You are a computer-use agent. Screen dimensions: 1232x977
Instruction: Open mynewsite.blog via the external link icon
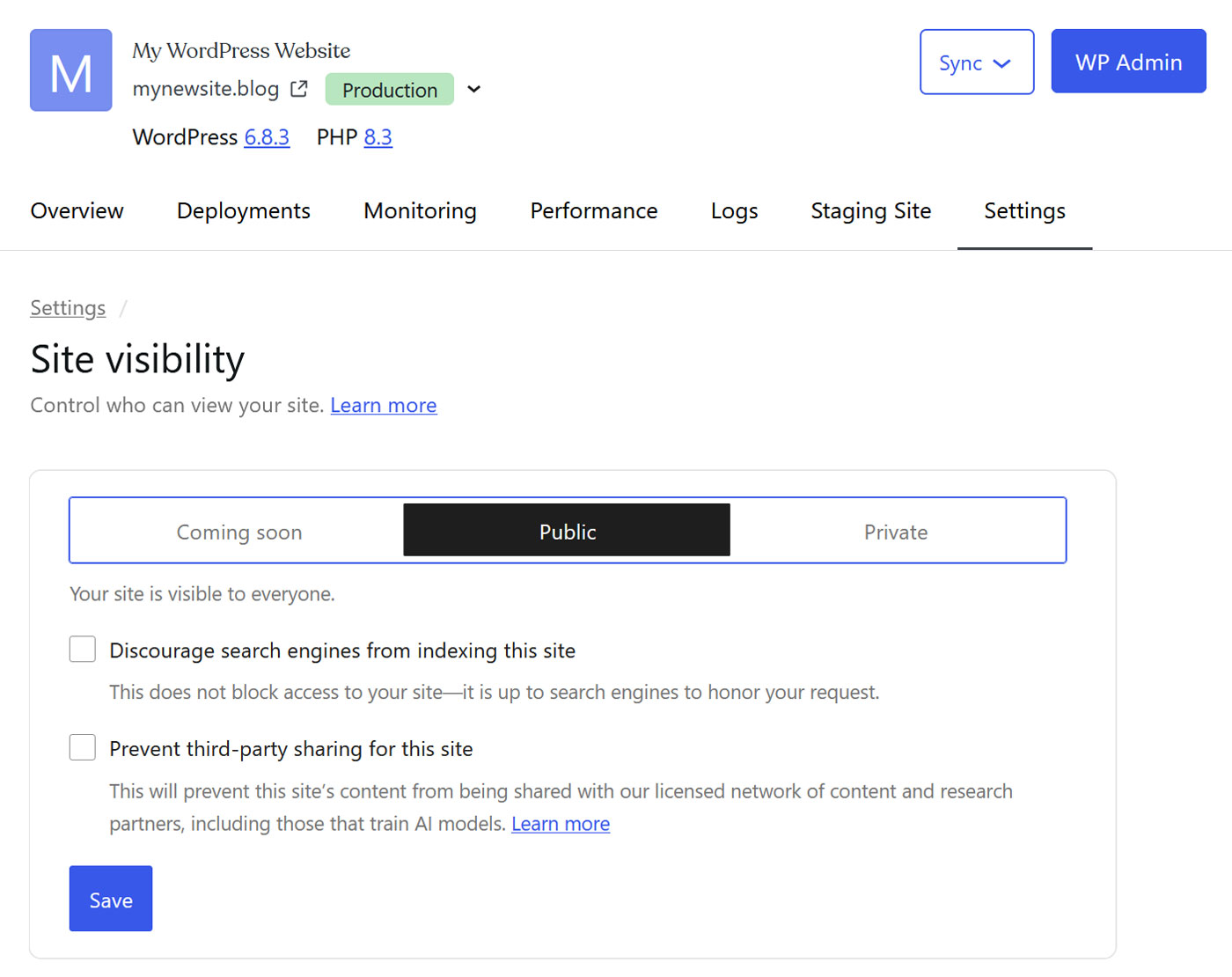[299, 89]
